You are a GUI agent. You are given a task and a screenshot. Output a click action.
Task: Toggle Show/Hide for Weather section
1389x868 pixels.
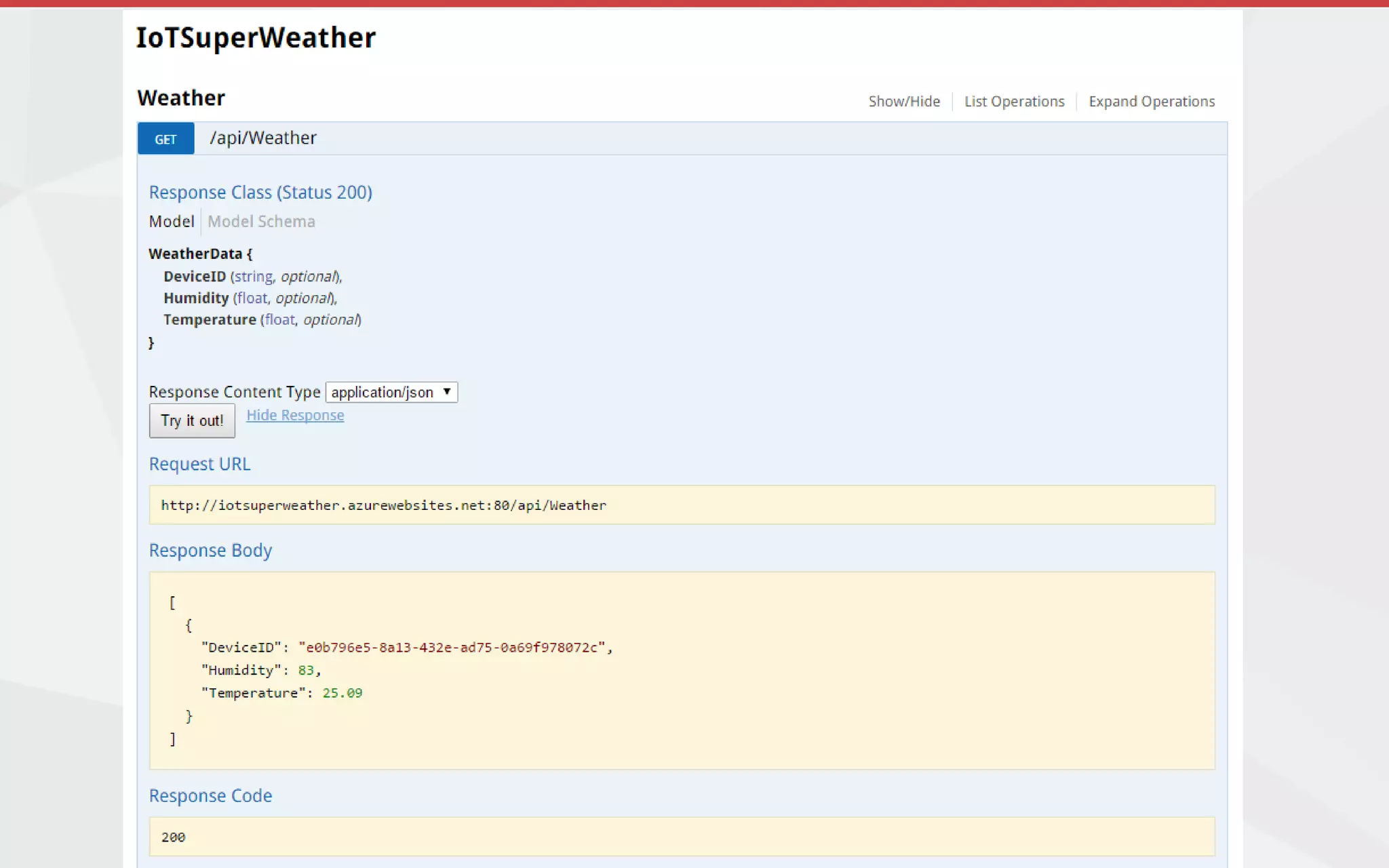tap(904, 102)
